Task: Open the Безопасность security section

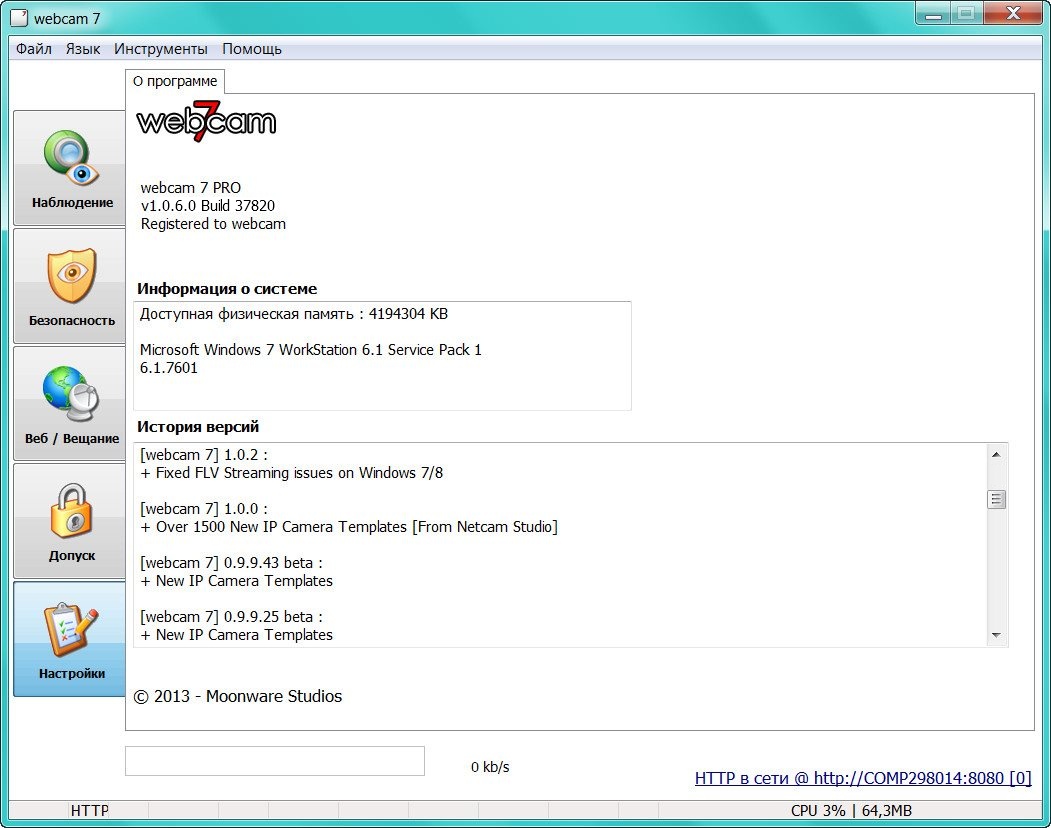Action: 70,286
